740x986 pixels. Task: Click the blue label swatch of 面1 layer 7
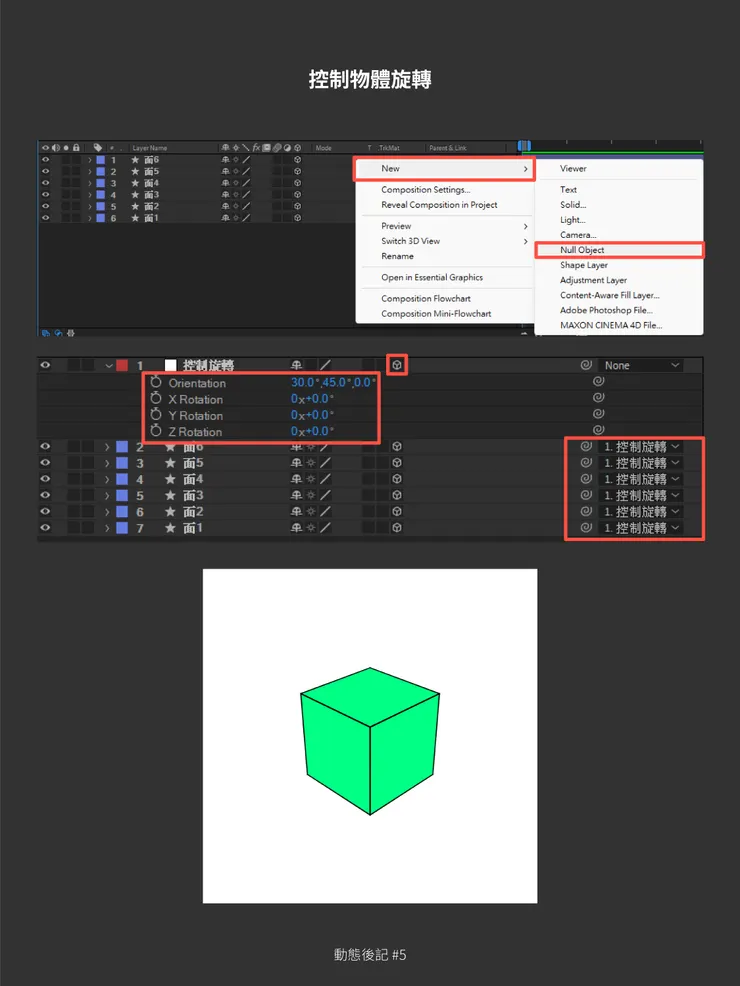[122, 528]
